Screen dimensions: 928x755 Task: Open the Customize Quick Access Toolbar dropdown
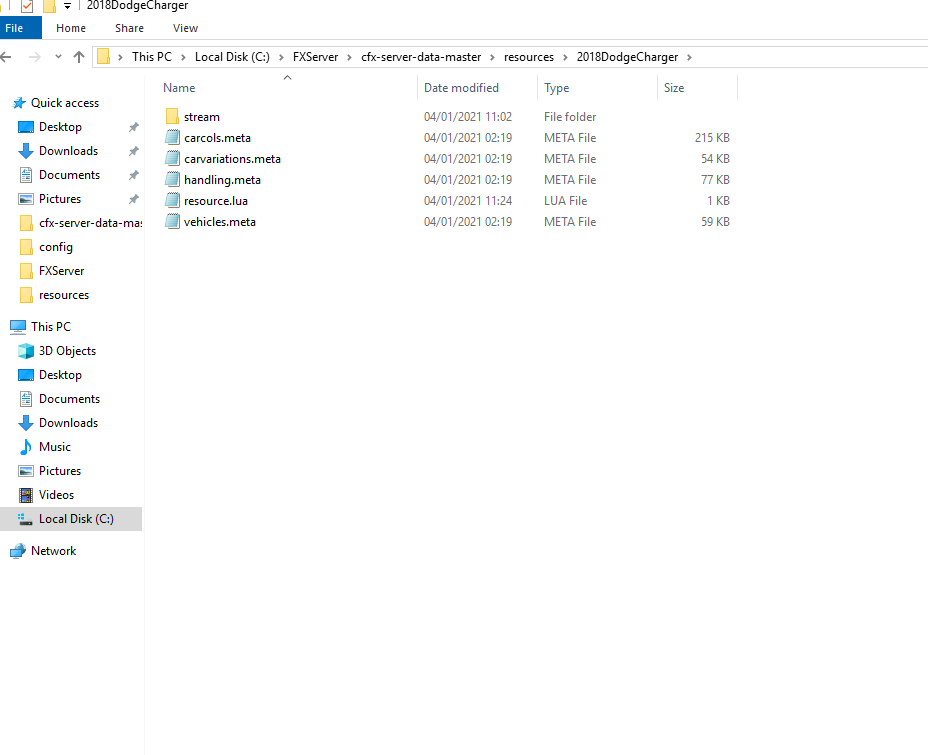coord(67,6)
